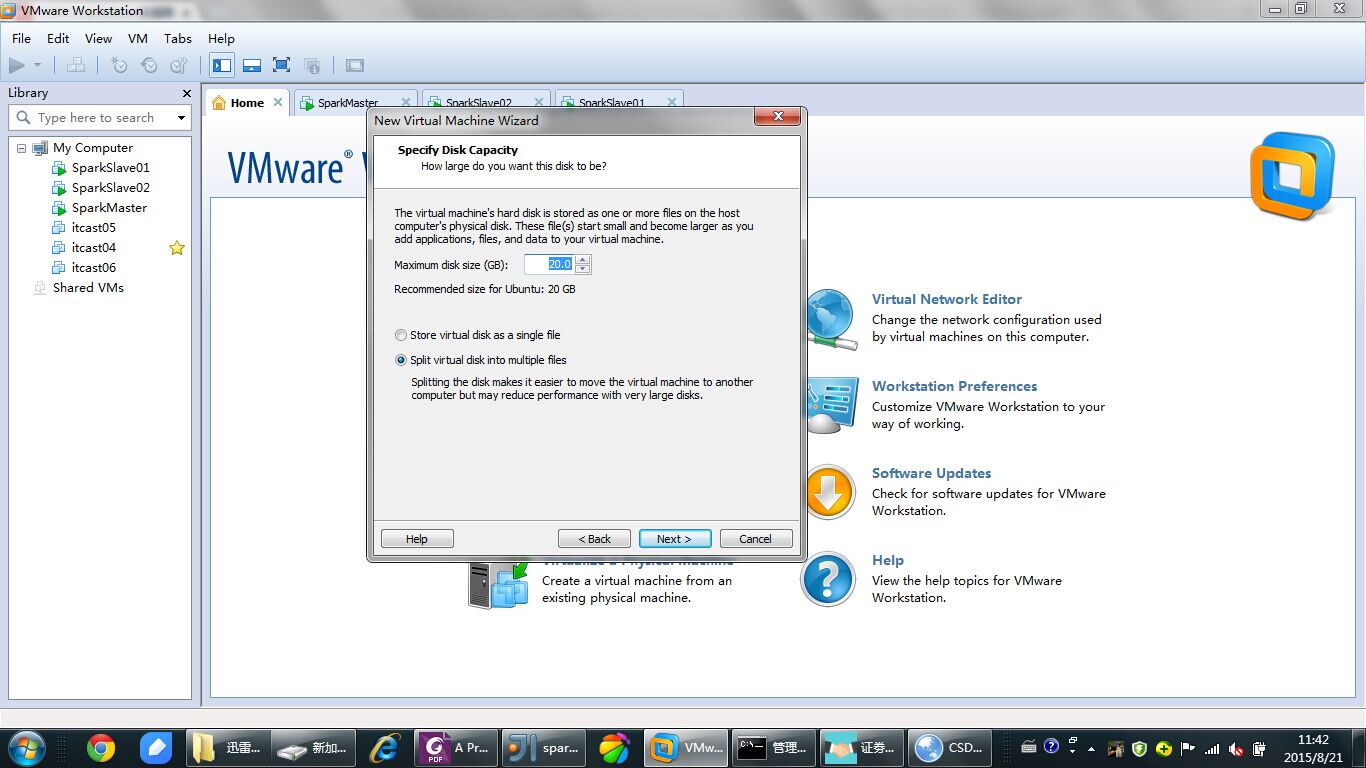Screen dimensions: 1366x768
Task: Click the Revert to Snapshot icon
Action: tap(149, 65)
